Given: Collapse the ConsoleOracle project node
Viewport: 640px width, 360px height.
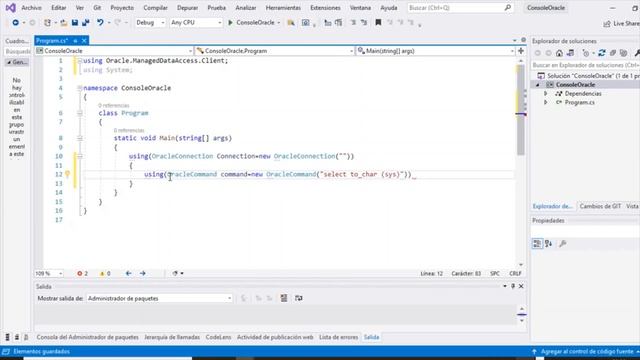Looking at the screenshot, I should [x=538, y=85].
